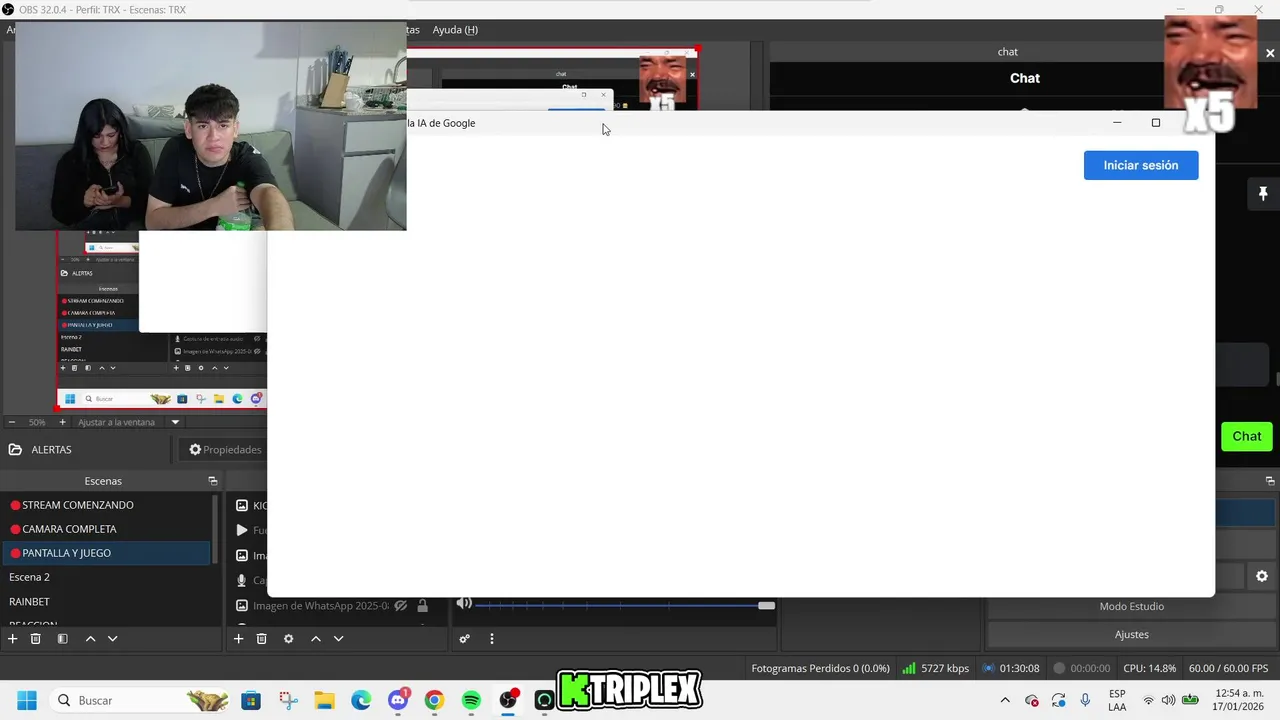Zoom in the preview with the plus icon

(x=62, y=422)
